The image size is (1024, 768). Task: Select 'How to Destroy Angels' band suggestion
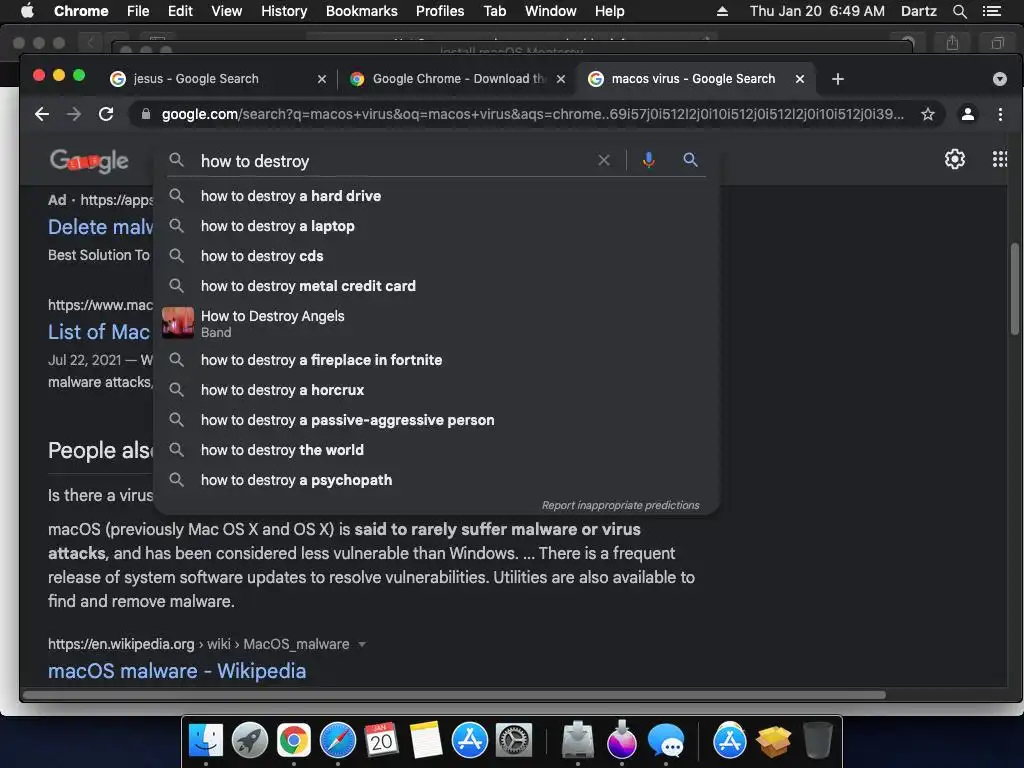(x=436, y=323)
